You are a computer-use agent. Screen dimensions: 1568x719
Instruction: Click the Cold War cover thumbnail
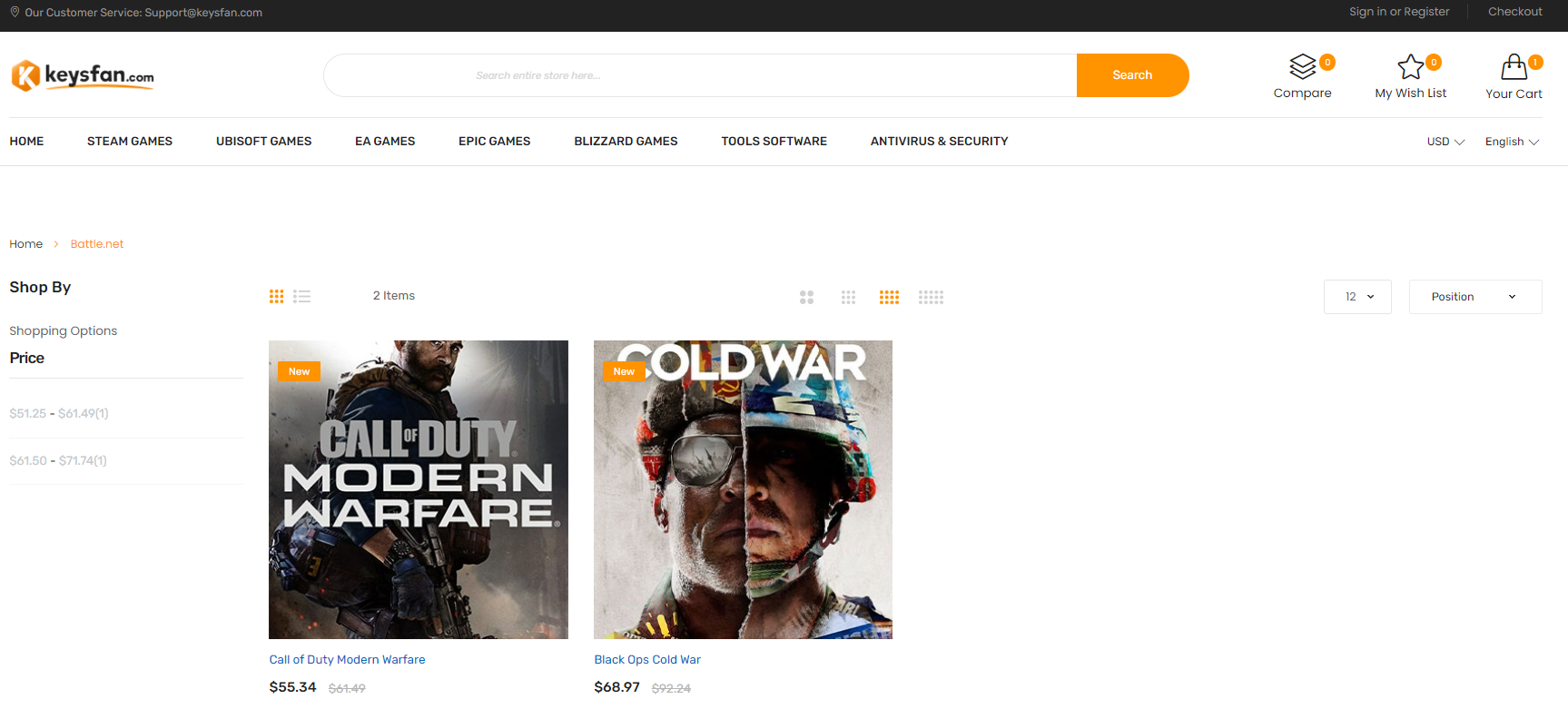tap(743, 489)
